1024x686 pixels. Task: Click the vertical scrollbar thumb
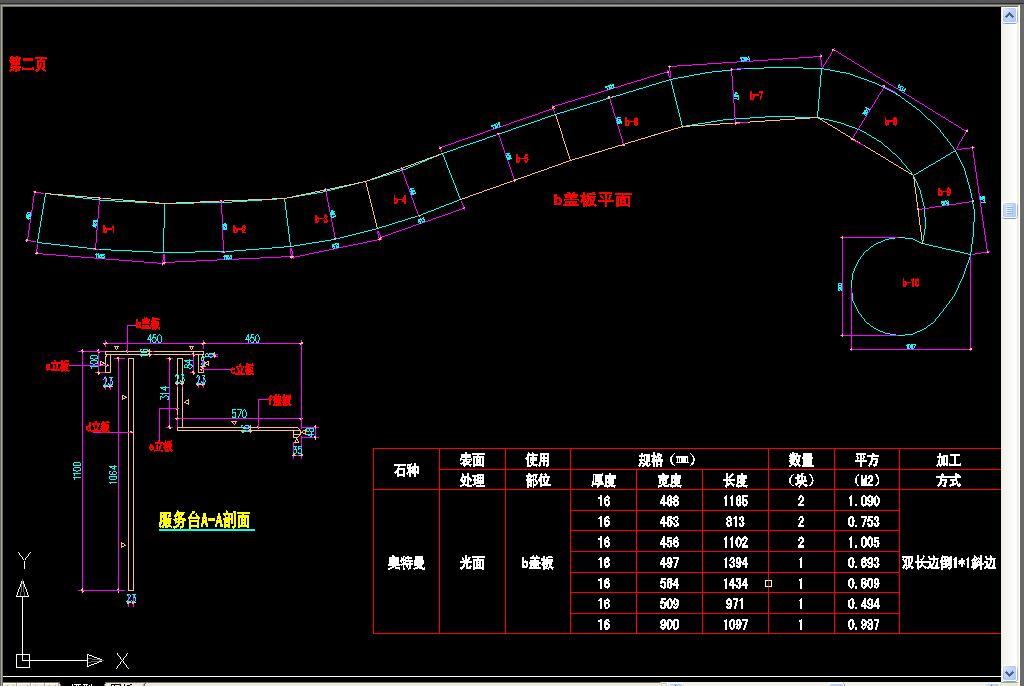(x=1009, y=211)
